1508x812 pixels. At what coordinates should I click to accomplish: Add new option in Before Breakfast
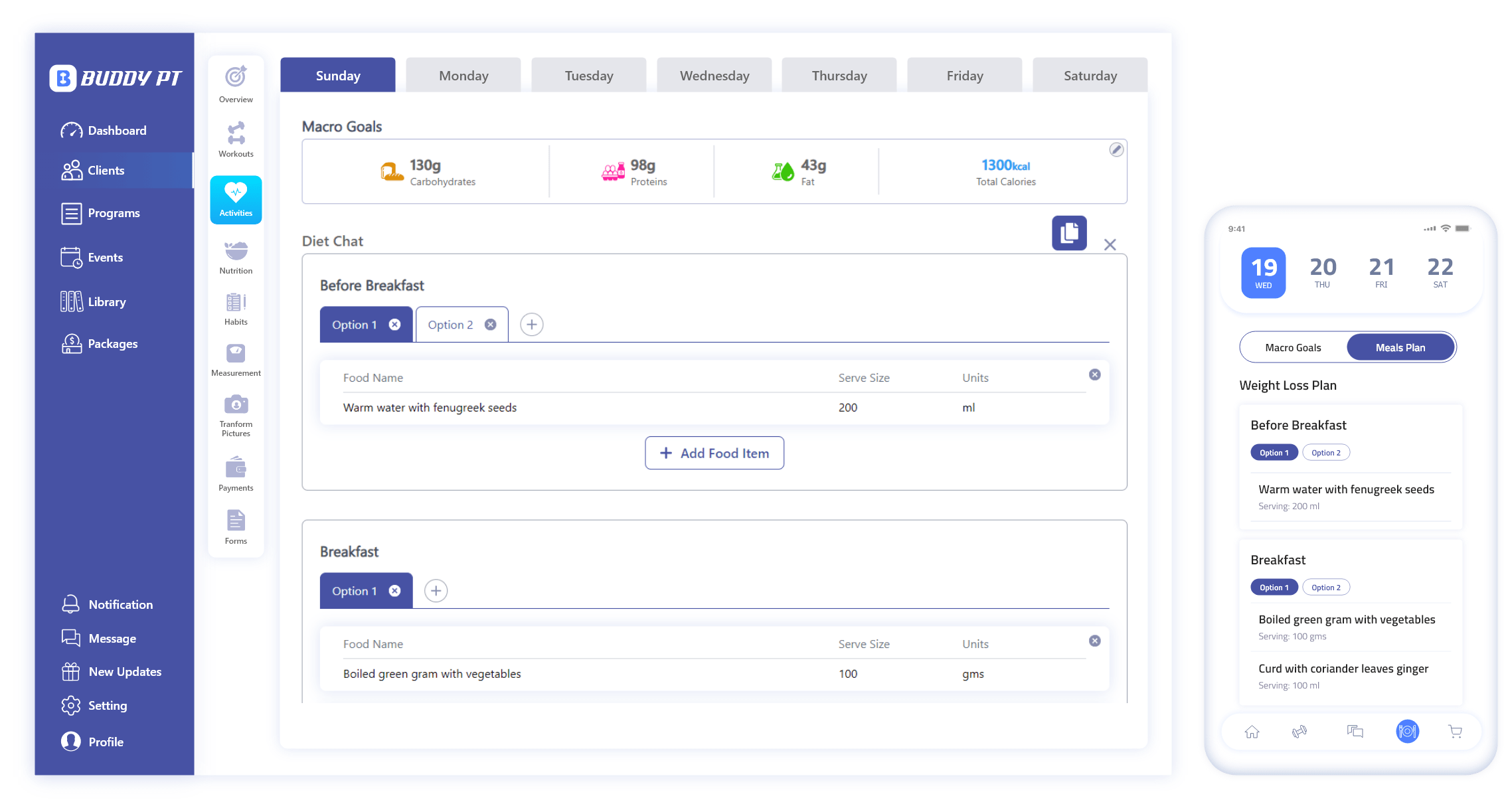pos(531,325)
